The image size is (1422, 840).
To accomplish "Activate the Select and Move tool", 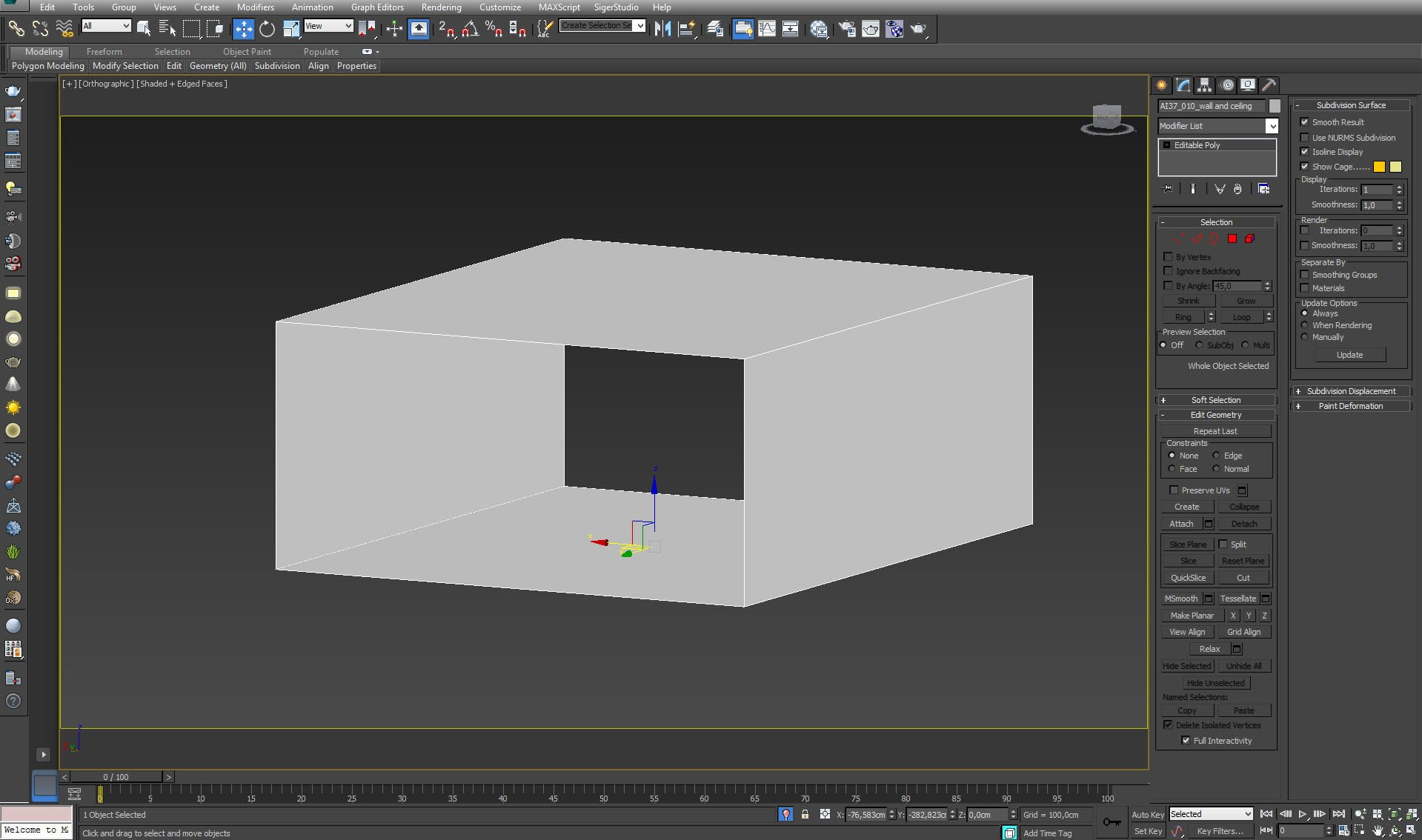I will (243, 29).
